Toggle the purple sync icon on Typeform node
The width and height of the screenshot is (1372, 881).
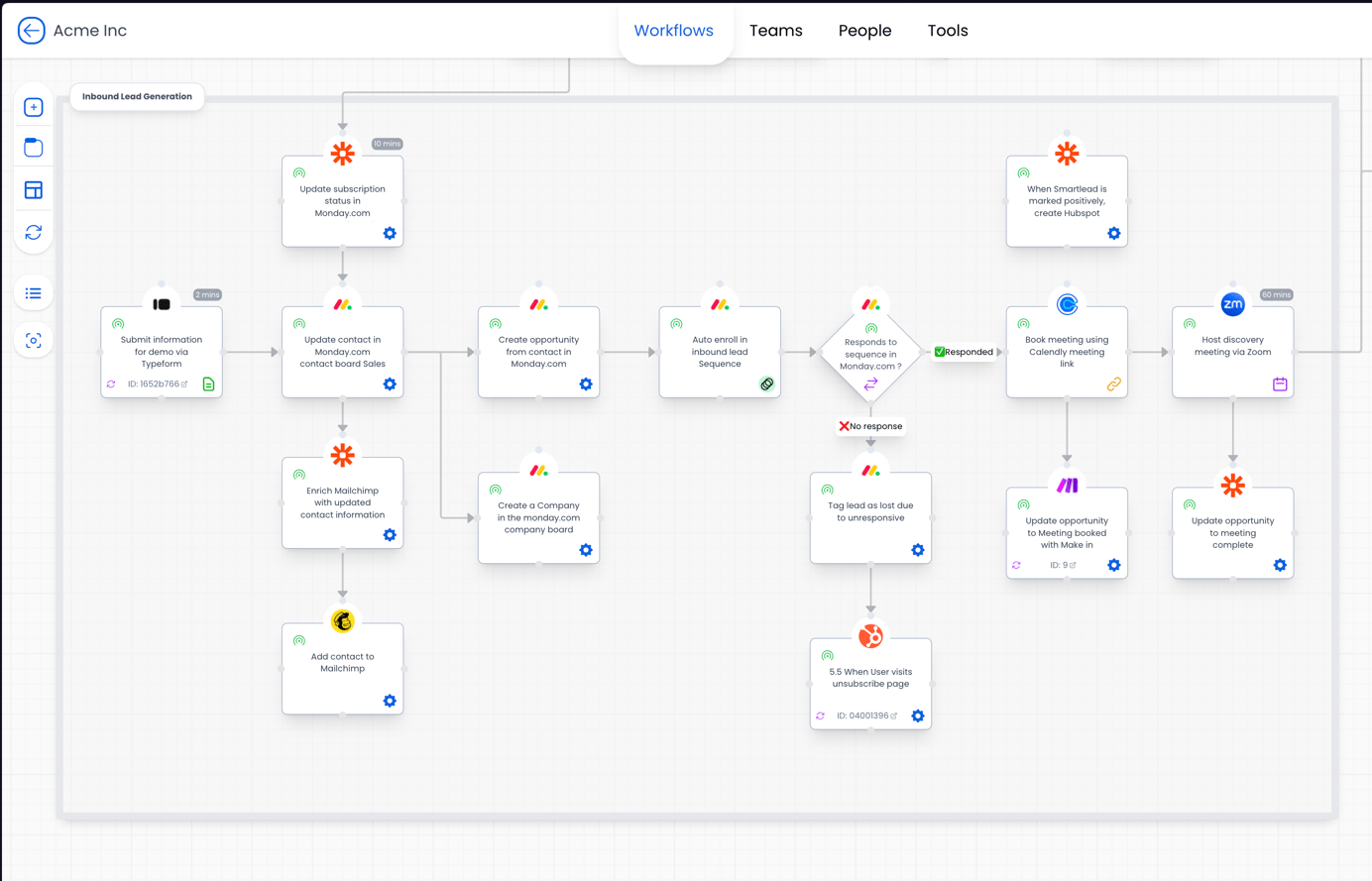[x=110, y=384]
